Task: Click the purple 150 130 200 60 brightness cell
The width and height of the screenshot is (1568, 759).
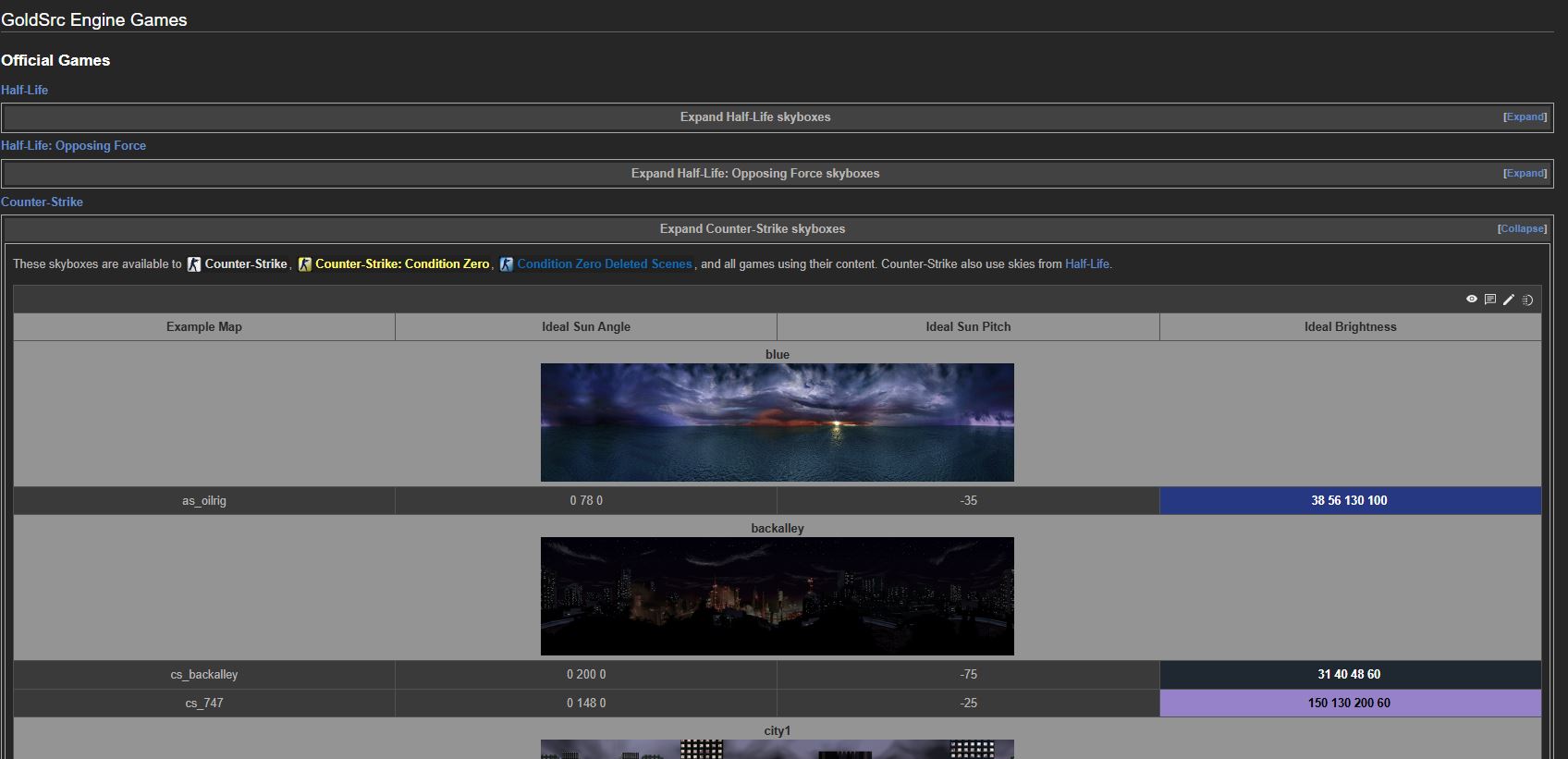Action: pos(1349,703)
